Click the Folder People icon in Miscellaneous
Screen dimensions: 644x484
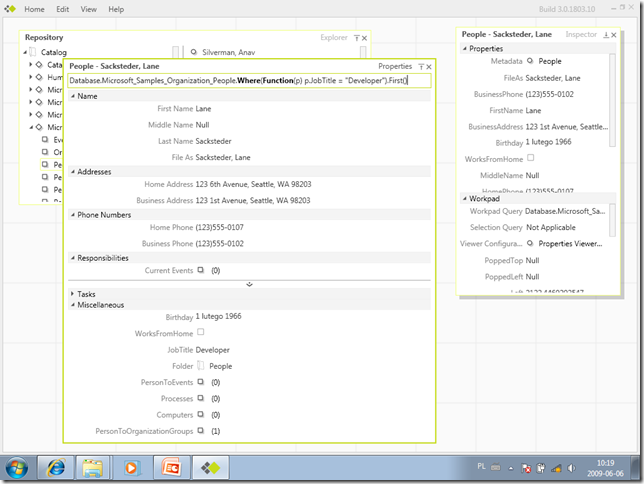[200, 366]
